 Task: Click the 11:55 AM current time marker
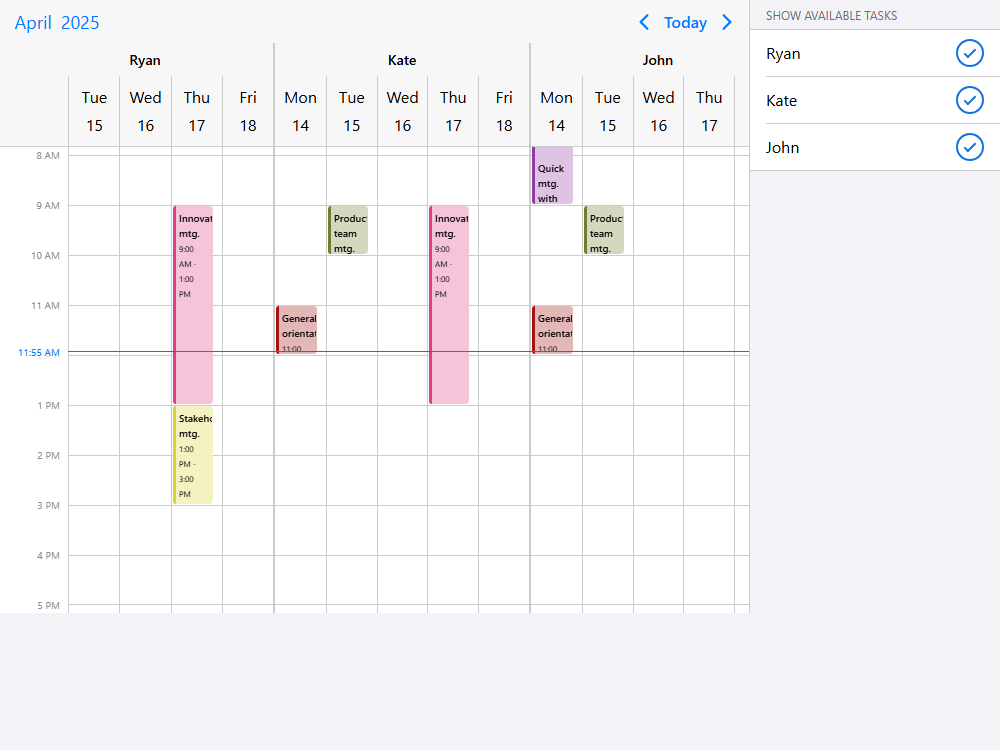pos(39,353)
